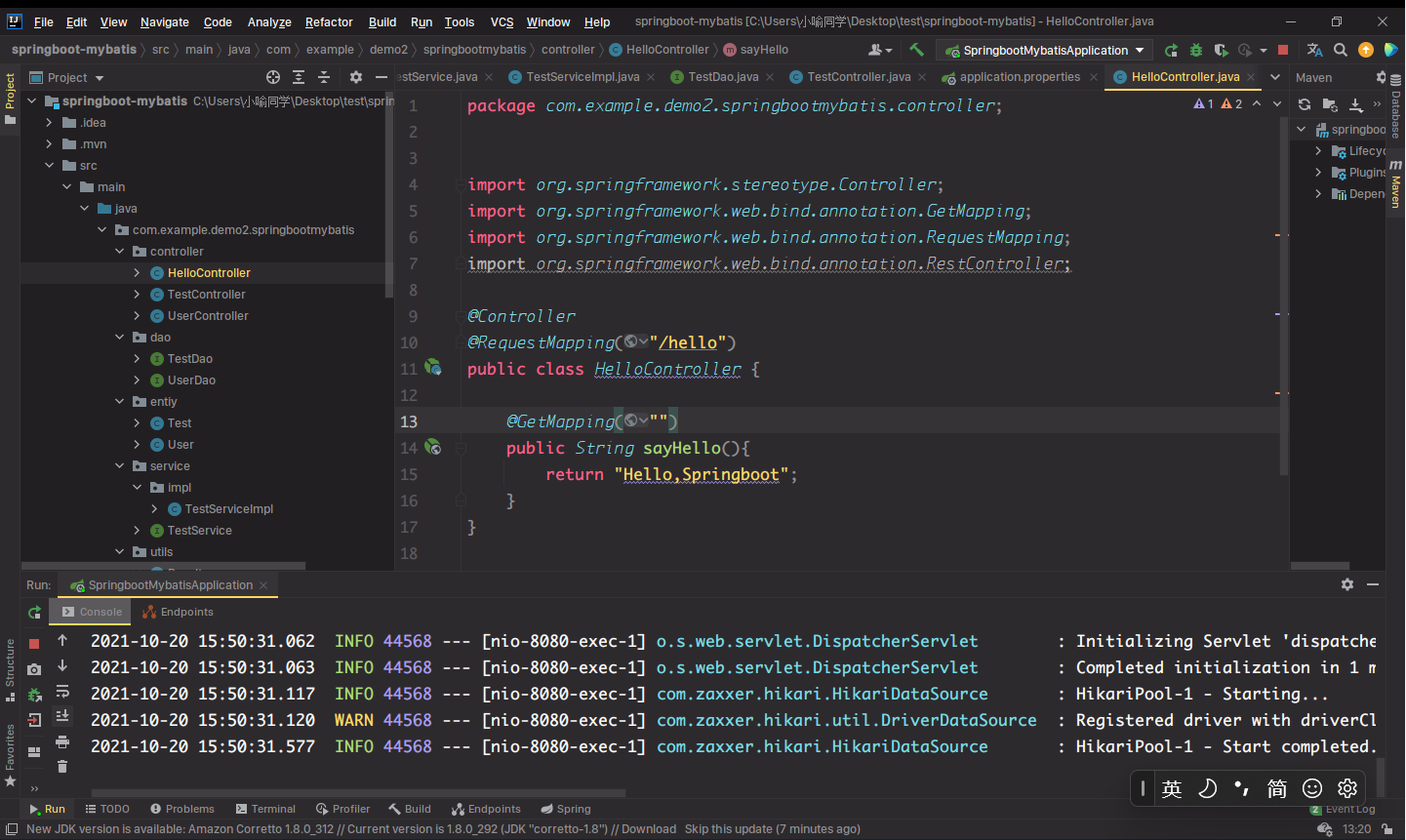Viewport: 1406px width, 840px height.
Task: Click the Run with Coverage icon
Action: [x=1221, y=50]
